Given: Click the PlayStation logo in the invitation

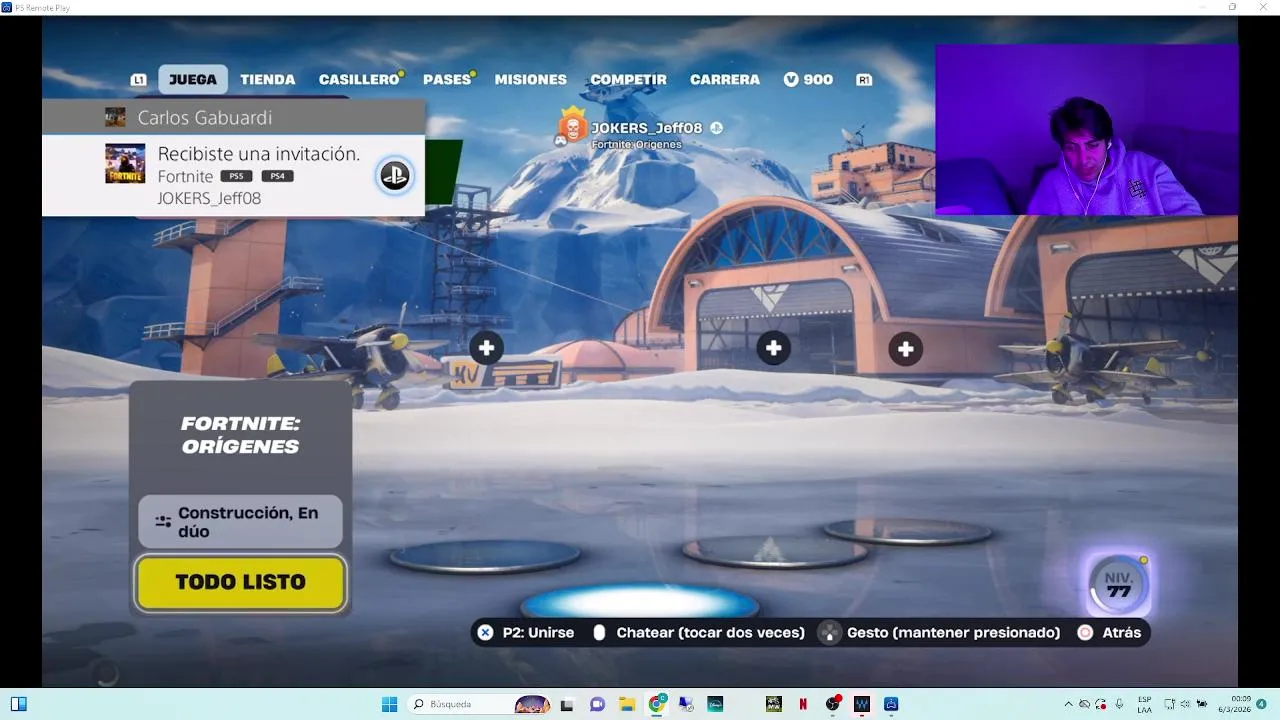Looking at the screenshot, I should point(395,176).
